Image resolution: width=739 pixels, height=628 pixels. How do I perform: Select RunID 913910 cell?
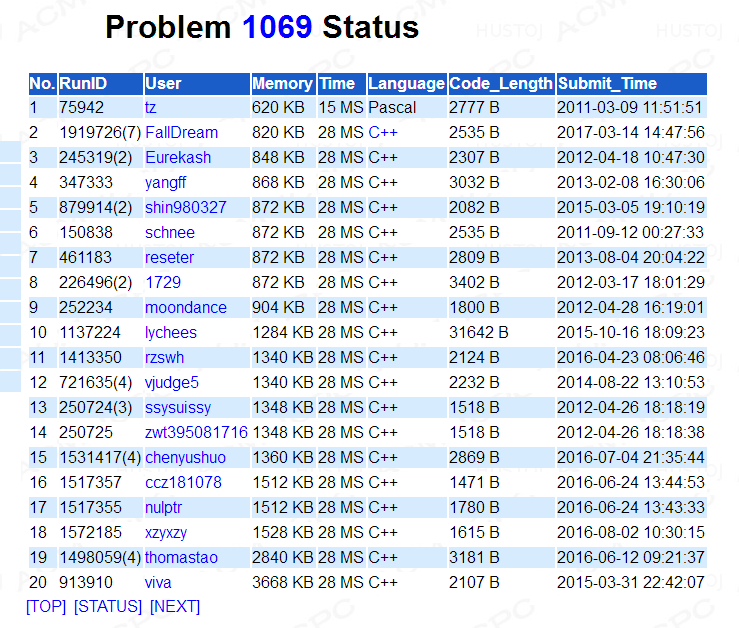pos(100,582)
